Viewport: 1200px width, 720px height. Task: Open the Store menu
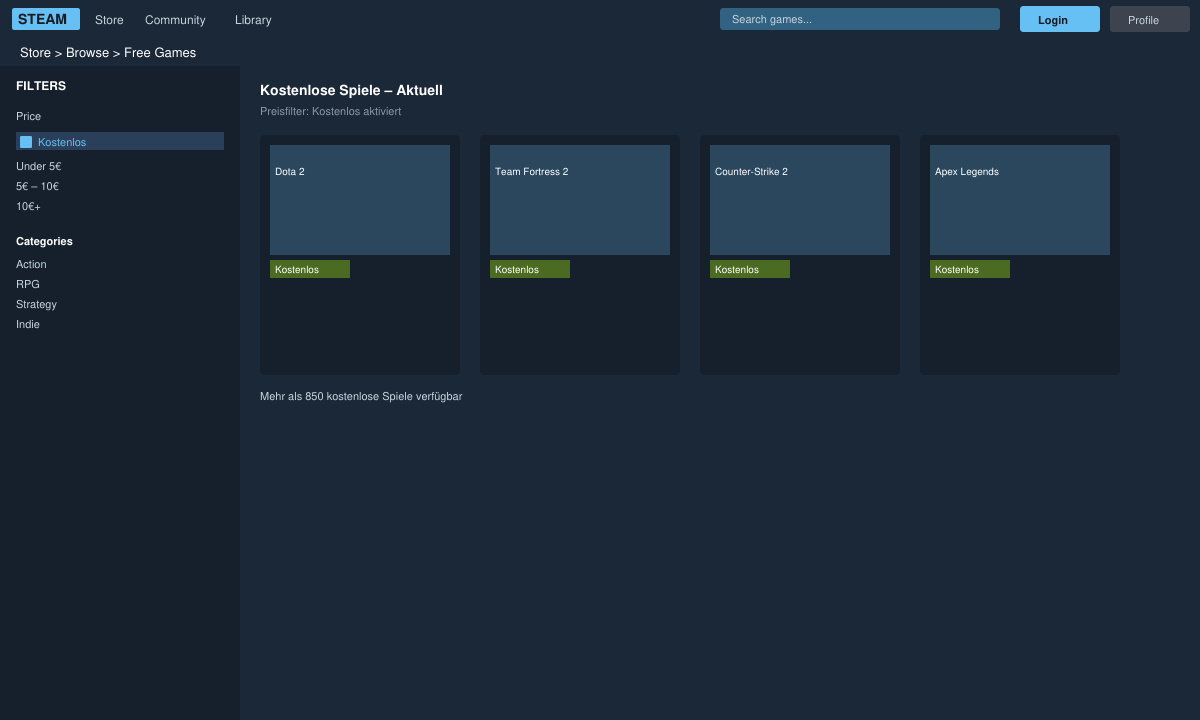tap(109, 20)
